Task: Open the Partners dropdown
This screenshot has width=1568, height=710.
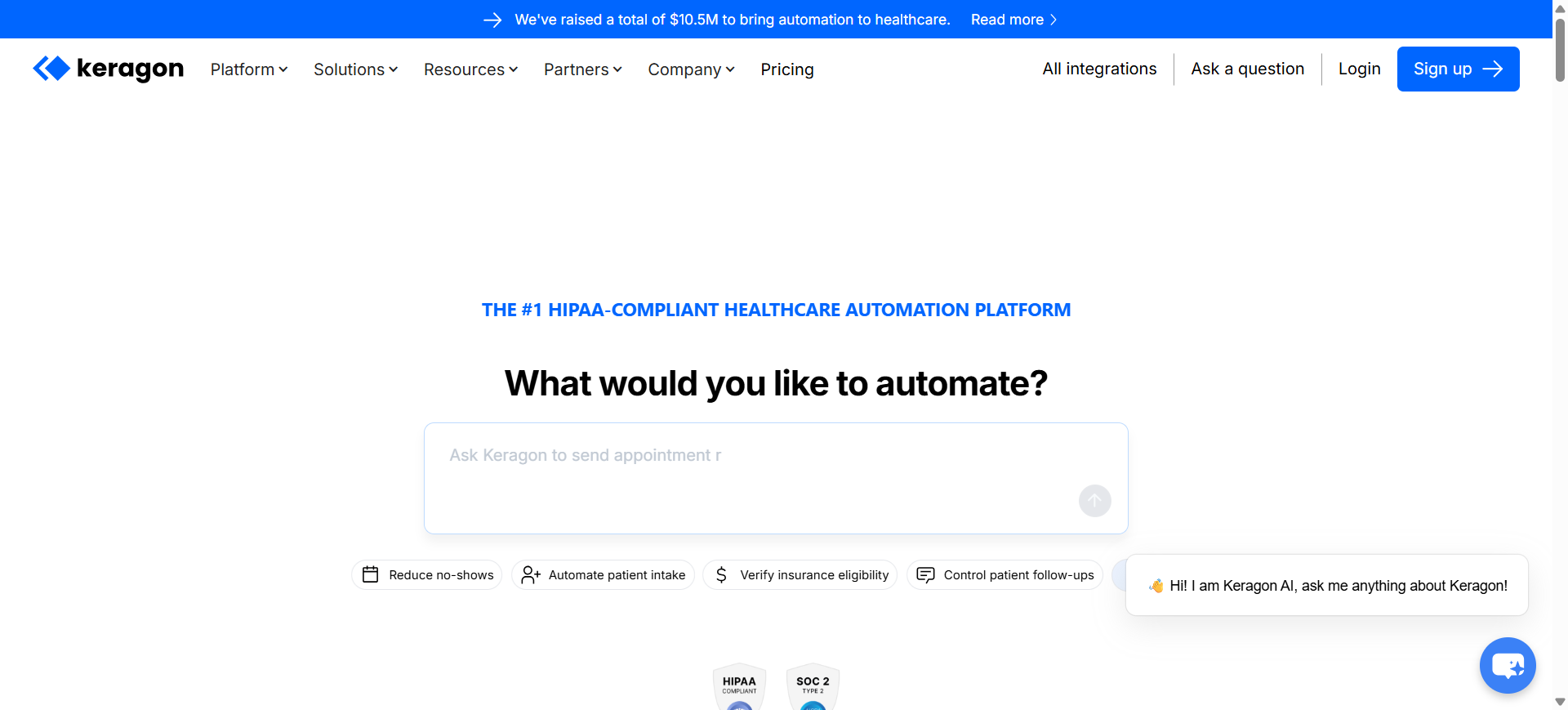Action: click(582, 69)
